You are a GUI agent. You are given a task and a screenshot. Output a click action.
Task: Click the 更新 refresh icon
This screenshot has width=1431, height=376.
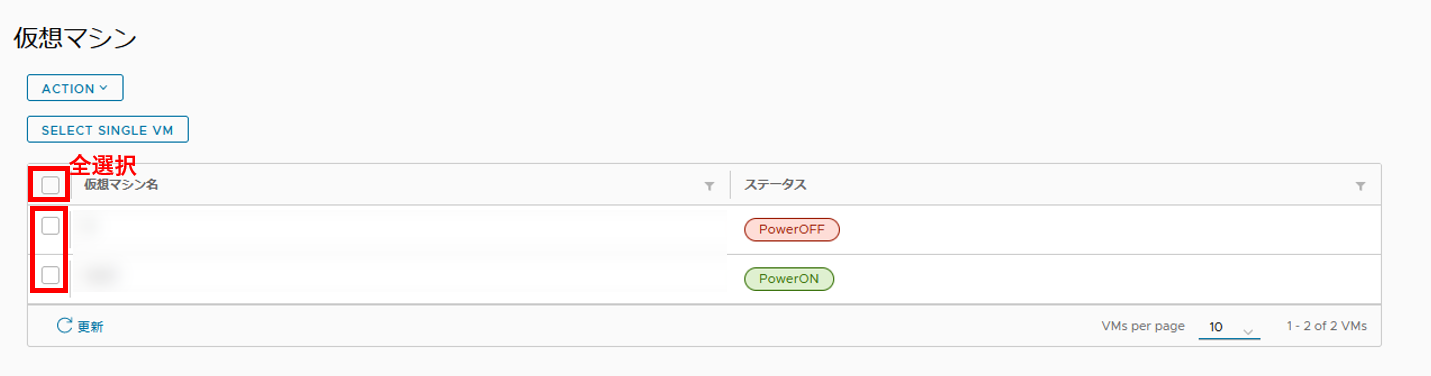pos(65,326)
